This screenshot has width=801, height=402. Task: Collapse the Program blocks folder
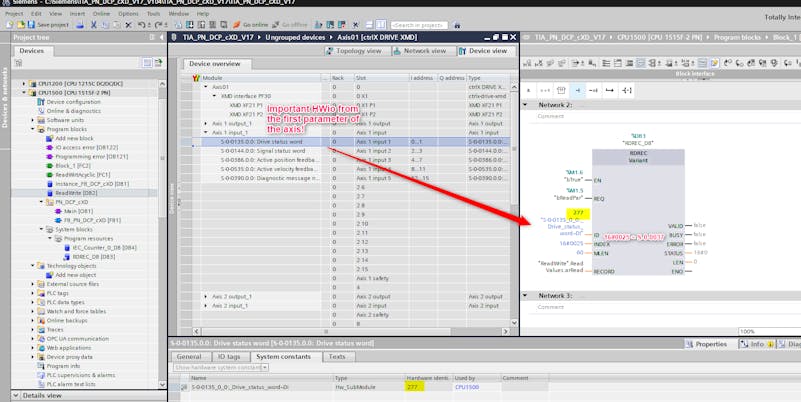(x=33, y=129)
